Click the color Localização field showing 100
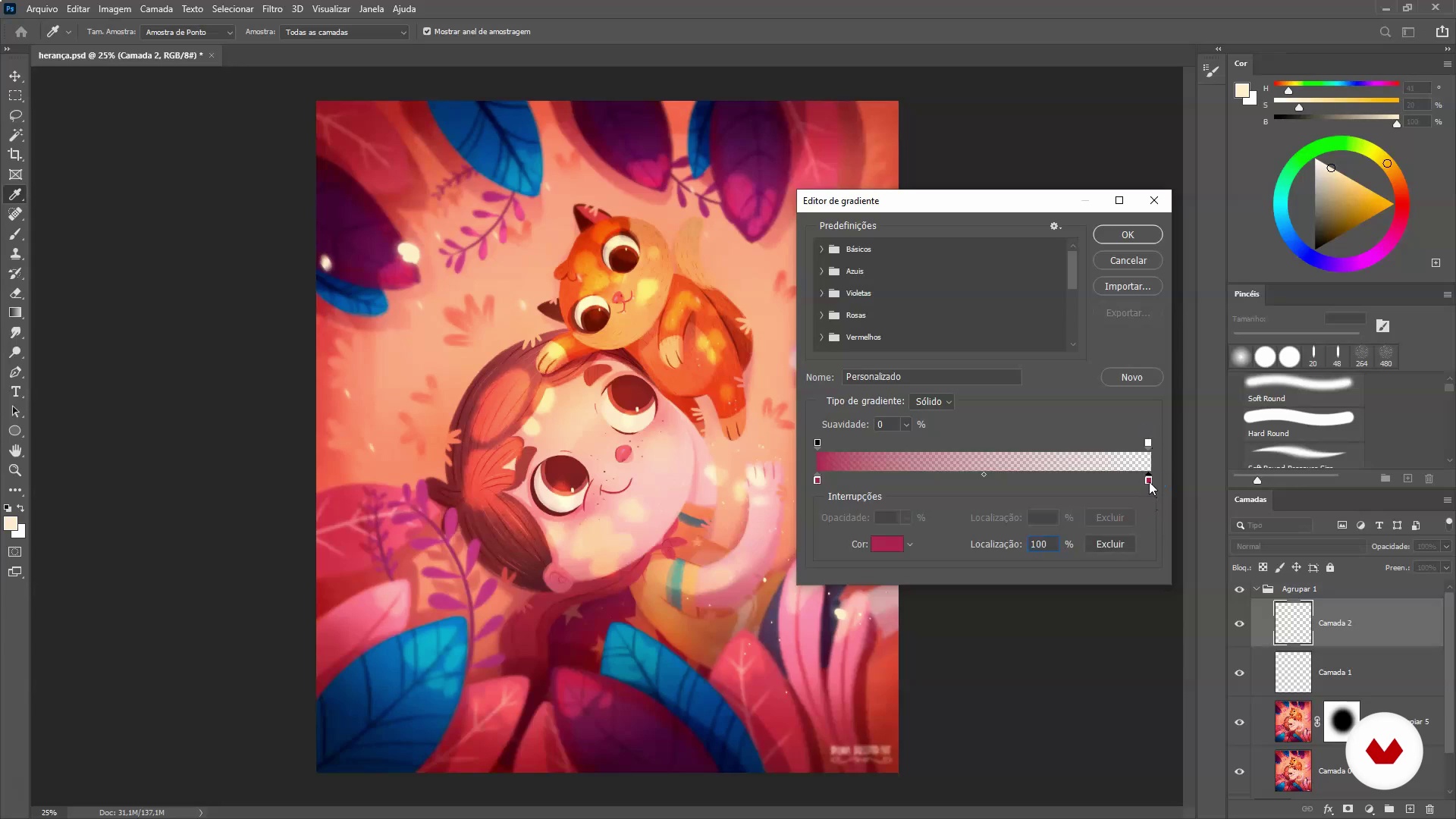Image resolution: width=1456 pixels, height=819 pixels. (1043, 544)
